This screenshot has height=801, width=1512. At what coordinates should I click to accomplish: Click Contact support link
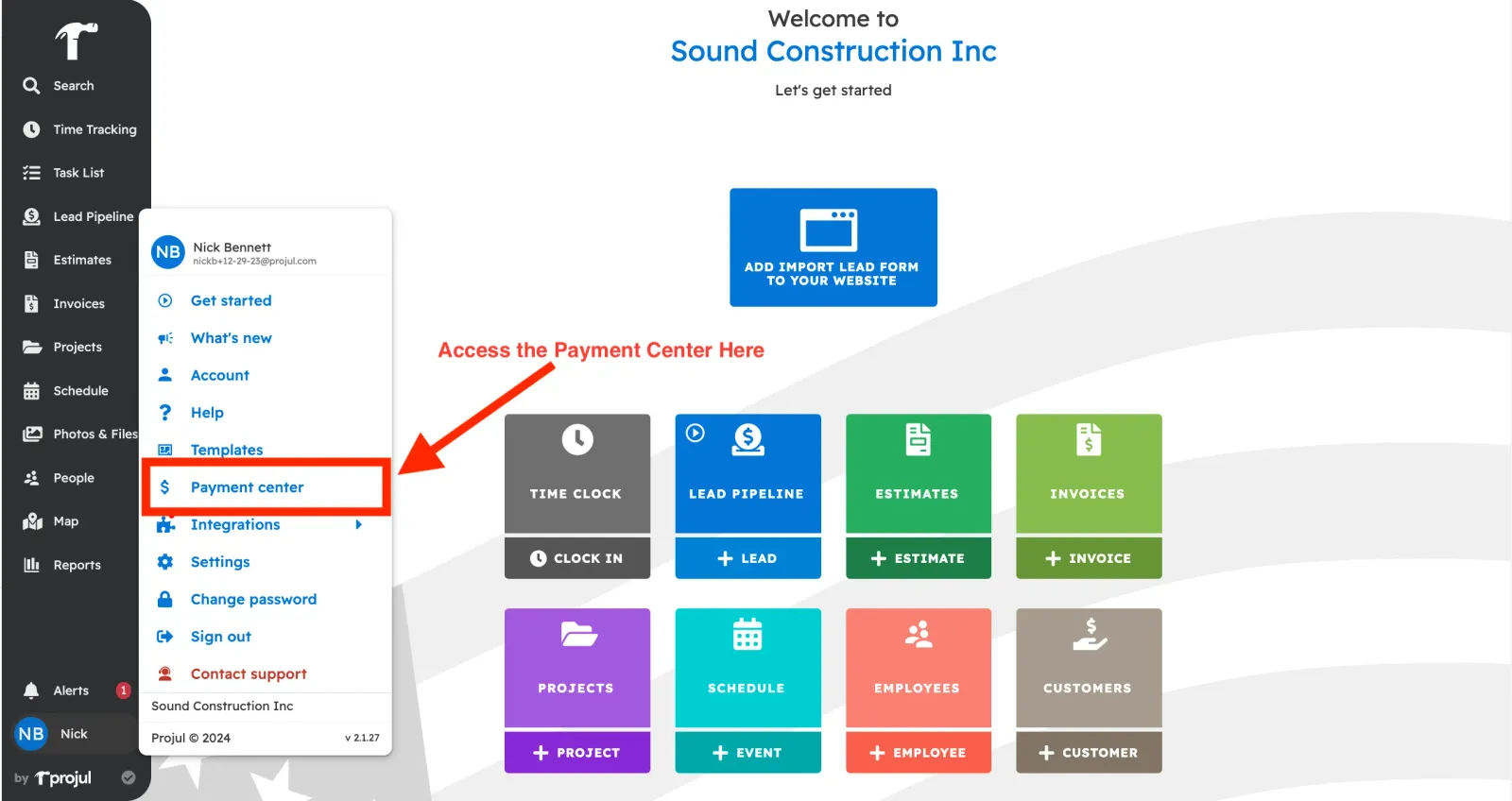click(249, 673)
